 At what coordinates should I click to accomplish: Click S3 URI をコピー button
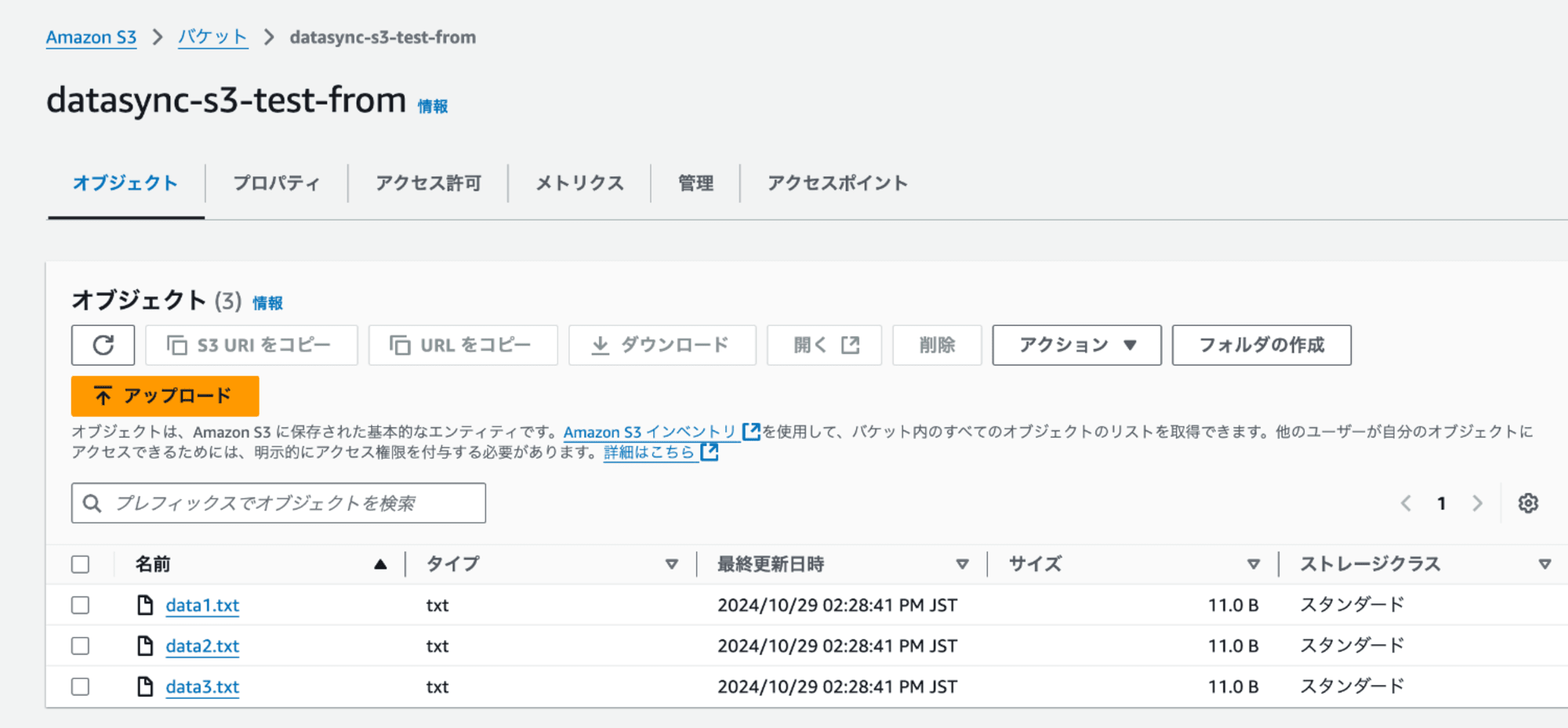tap(251, 345)
